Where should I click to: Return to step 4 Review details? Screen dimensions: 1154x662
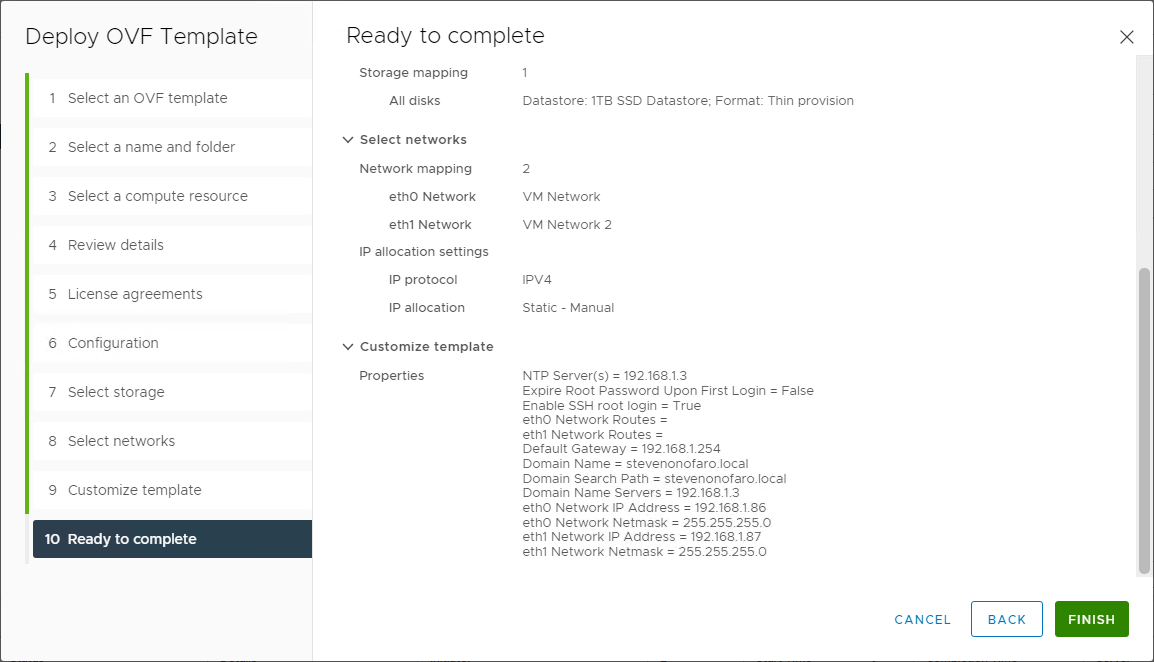[x=115, y=245]
